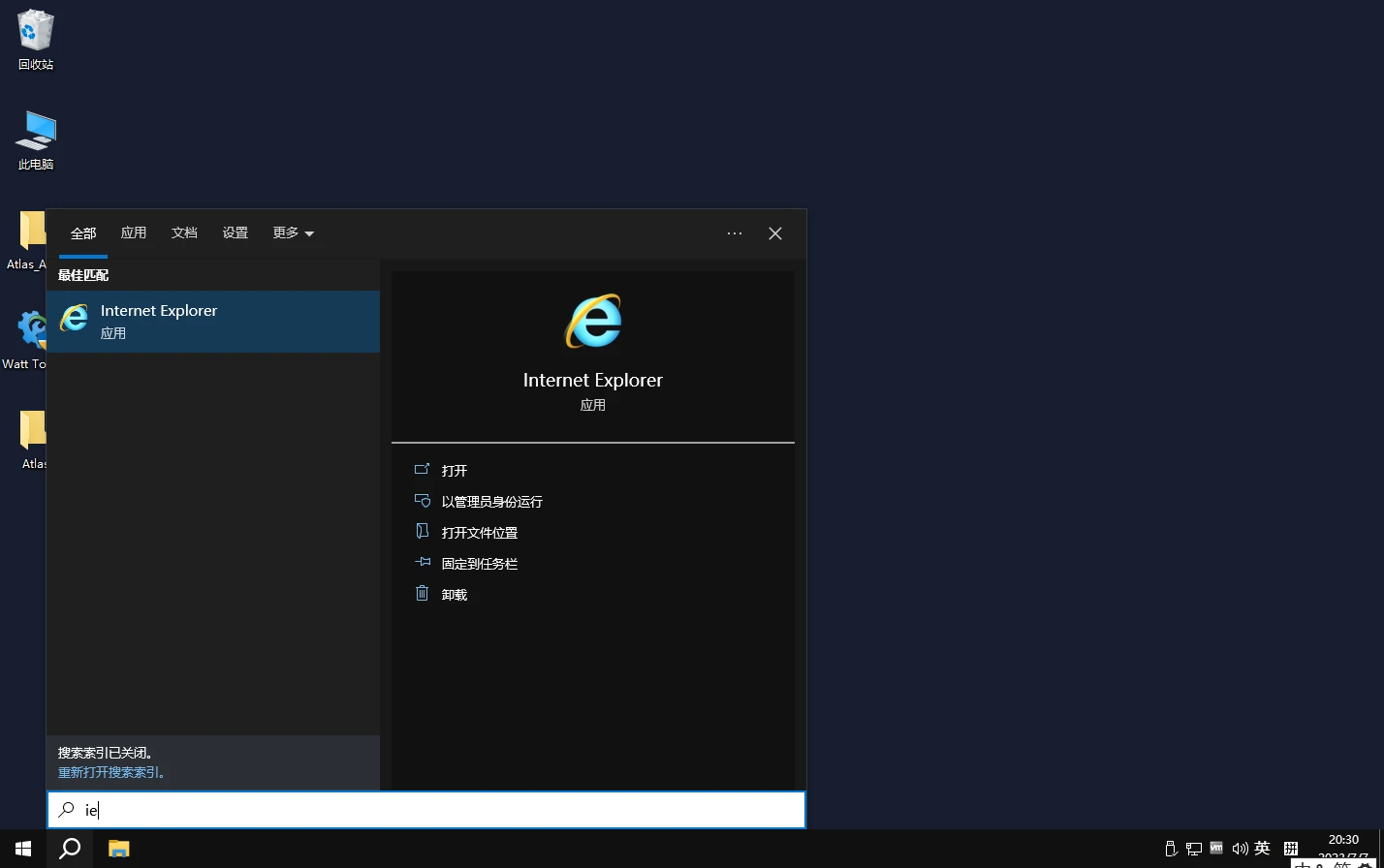Click the taskbar search magnifier button
This screenshot has height=868, width=1384.
(70, 849)
